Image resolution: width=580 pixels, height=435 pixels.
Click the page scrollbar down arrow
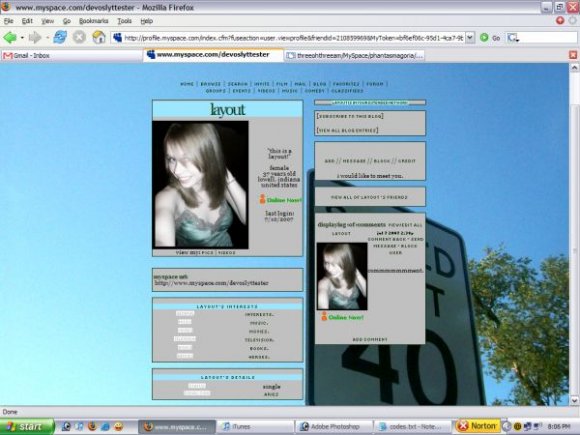tap(574, 400)
